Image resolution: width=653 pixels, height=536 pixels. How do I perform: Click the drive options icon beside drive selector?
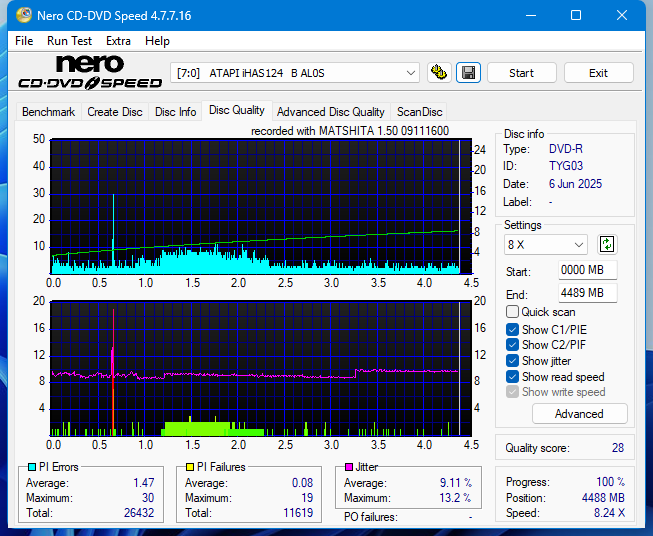point(439,73)
